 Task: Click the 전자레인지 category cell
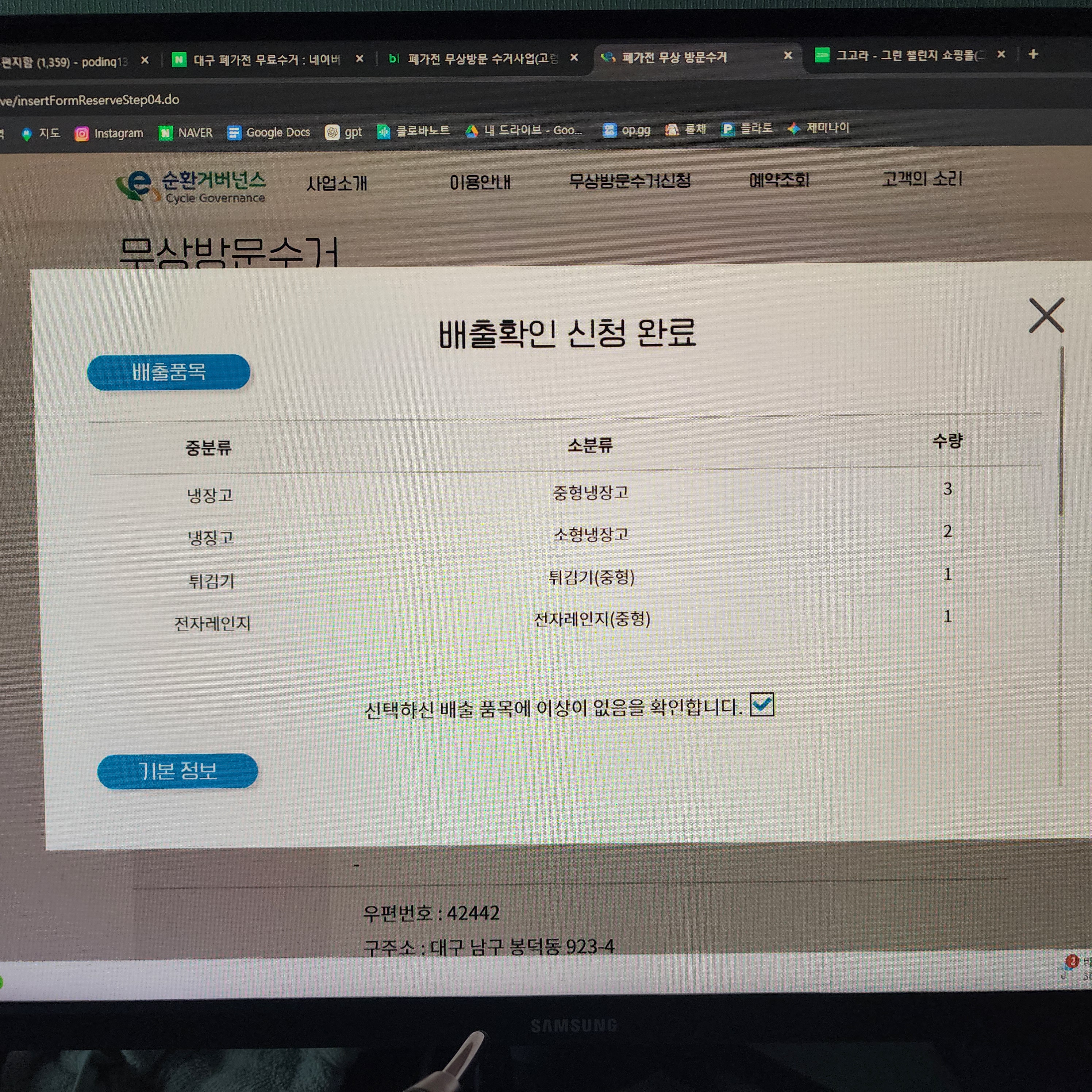point(212,623)
